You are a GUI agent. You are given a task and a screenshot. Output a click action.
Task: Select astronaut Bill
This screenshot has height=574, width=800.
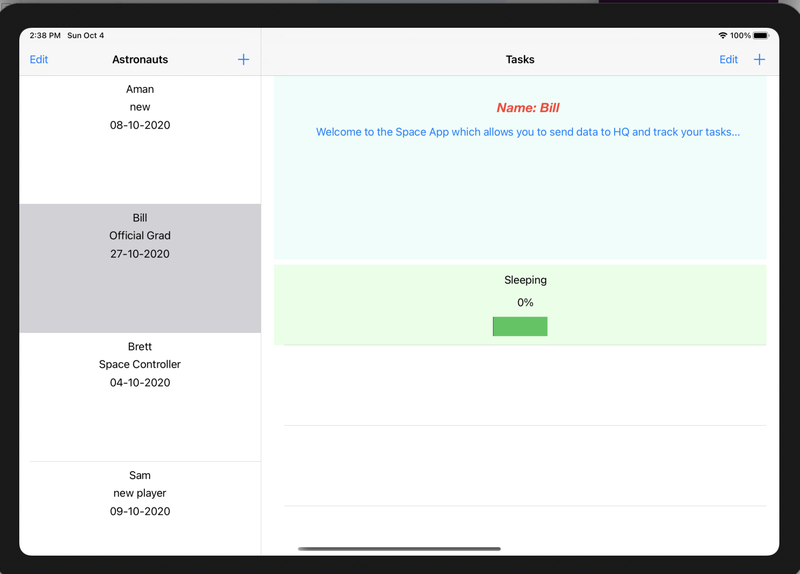[140, 268]
